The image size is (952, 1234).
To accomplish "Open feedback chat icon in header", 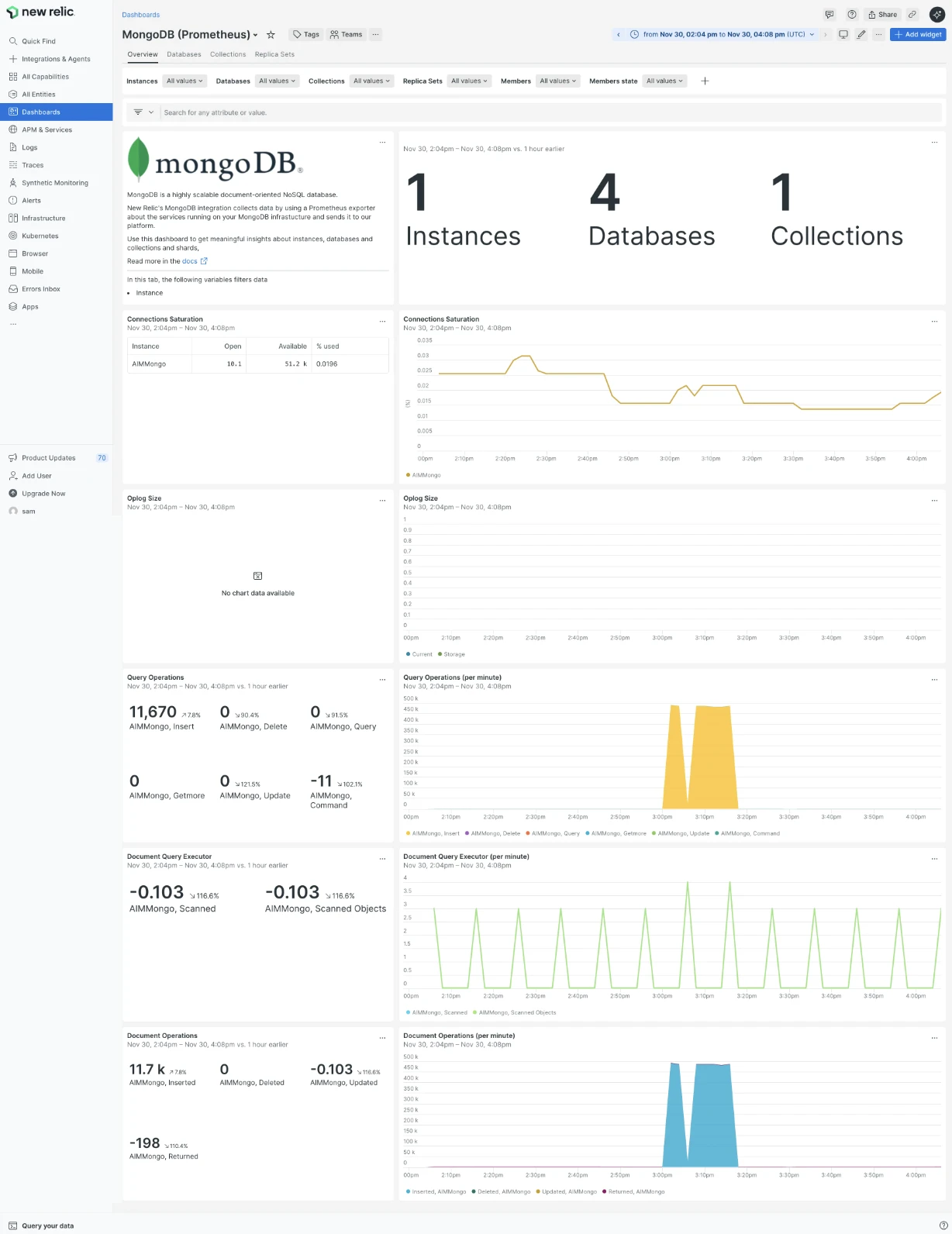I will 830,15.
